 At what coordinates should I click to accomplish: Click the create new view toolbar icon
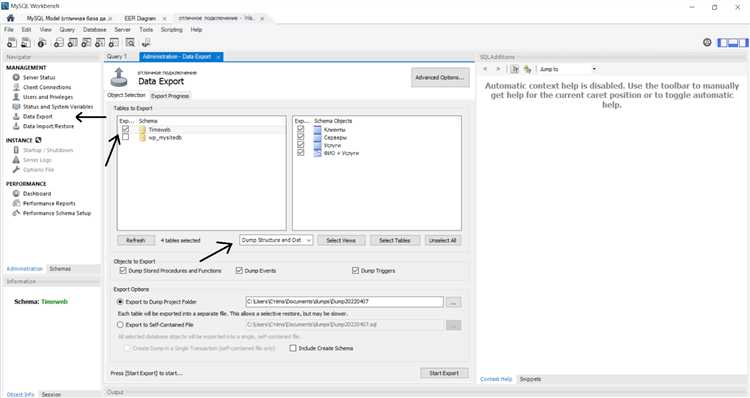[x=86, y=43]
